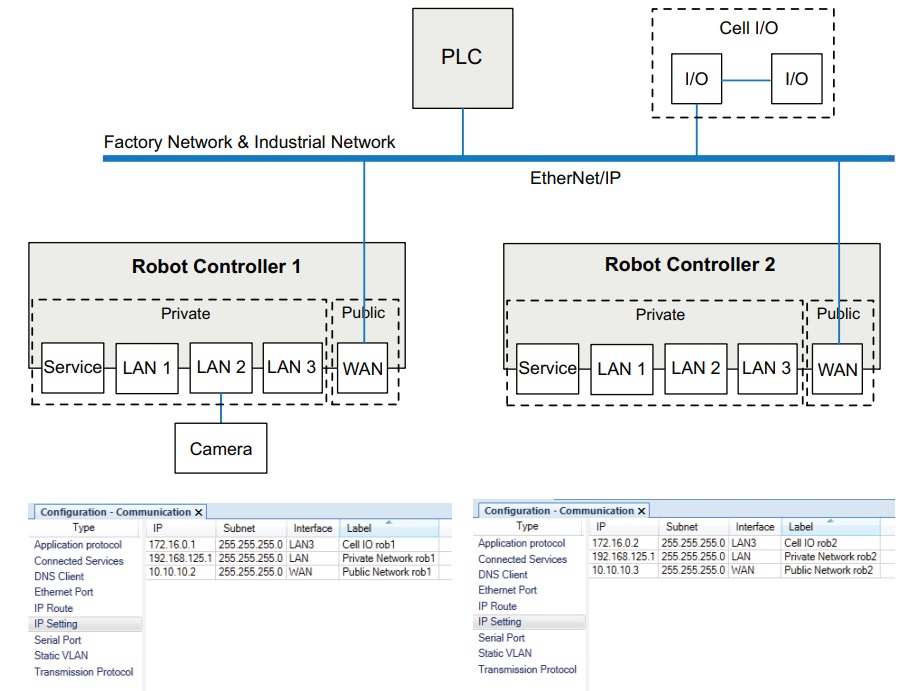Select WAN box of Robot Controller 2
Image resolution: width=920 pixels, height=691 pixels.
click(837, 369)
